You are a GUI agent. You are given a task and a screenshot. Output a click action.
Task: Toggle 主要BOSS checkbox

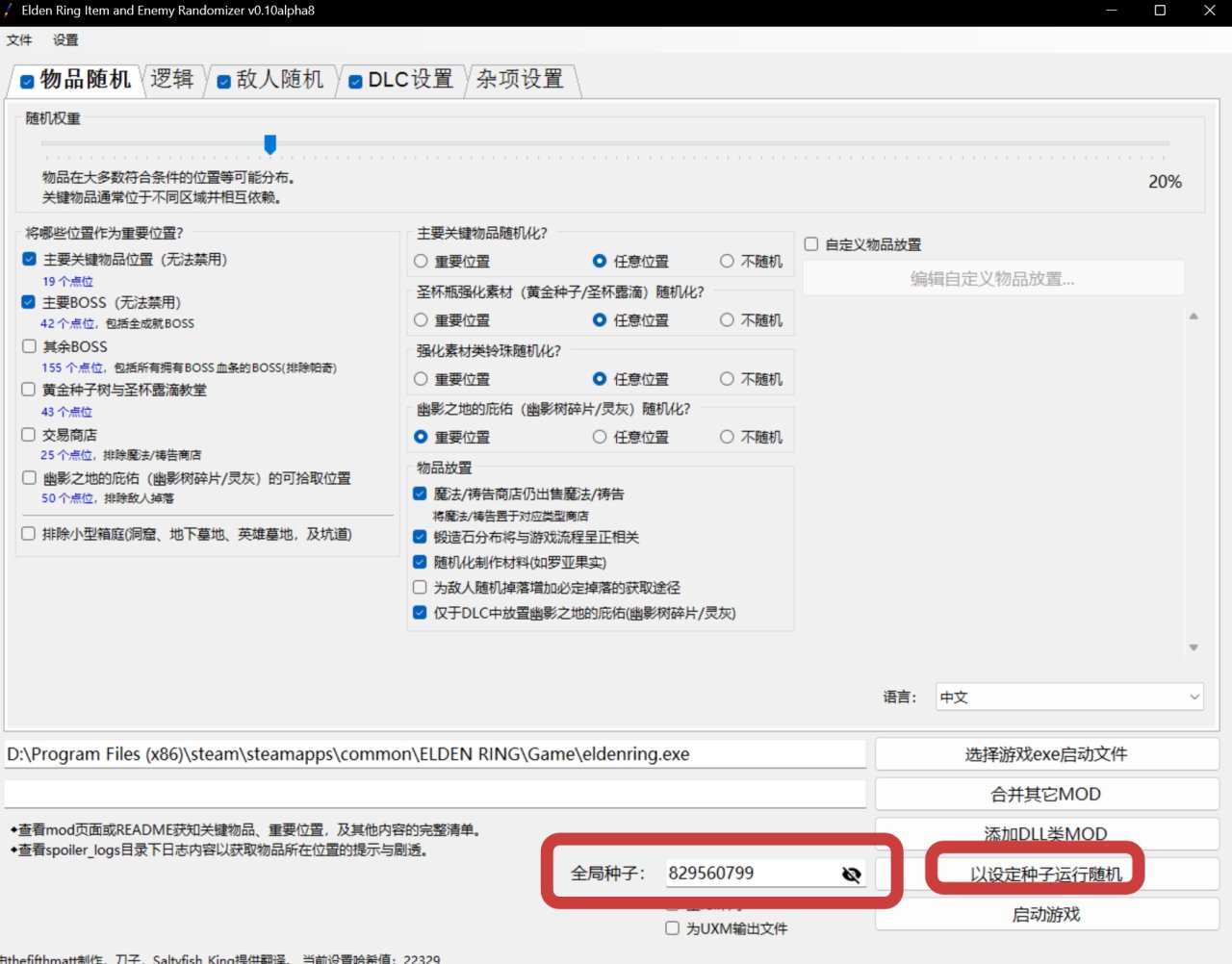29,302
